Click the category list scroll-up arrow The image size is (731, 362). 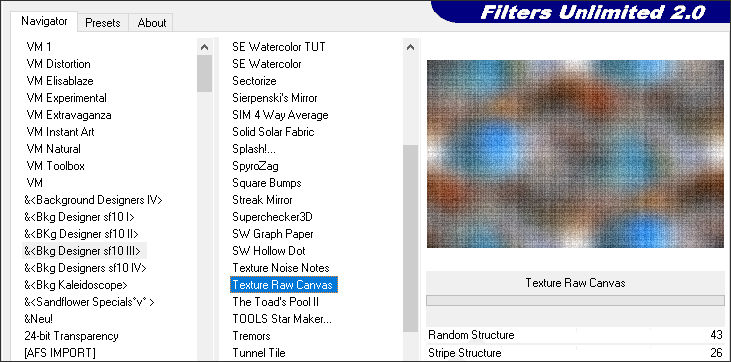click(x=204, y=47)
